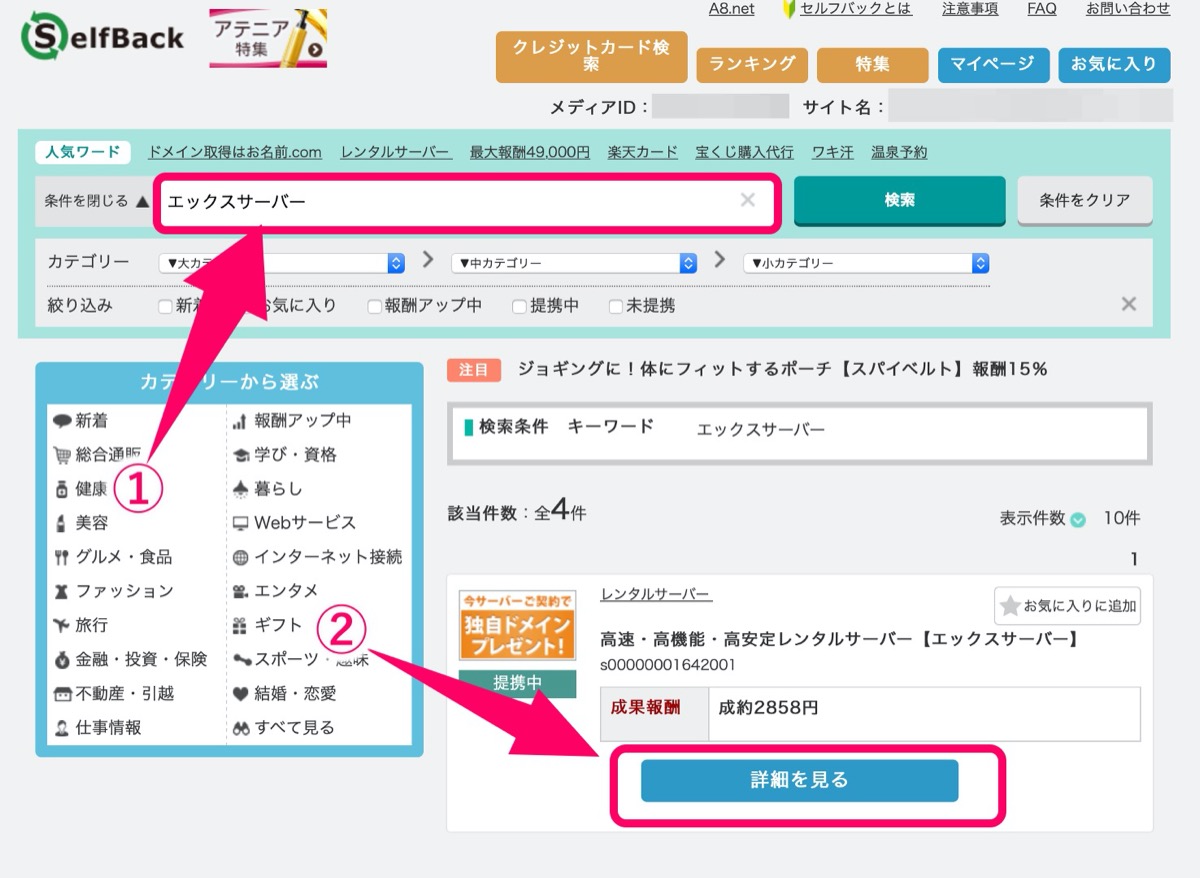
Task: Open the 特集 tab
Action: 872,64
